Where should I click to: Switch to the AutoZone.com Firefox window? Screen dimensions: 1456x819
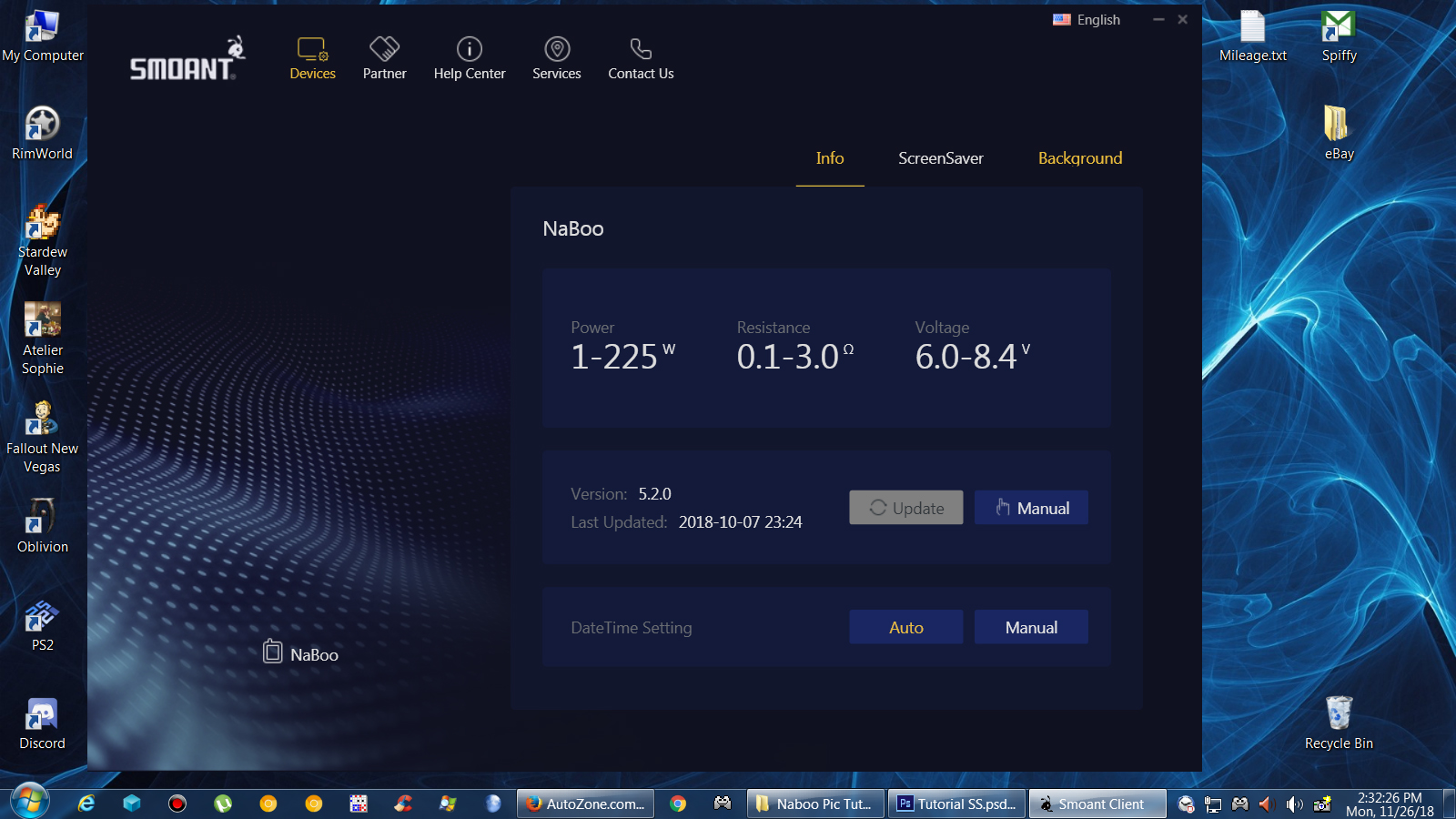pos(586,804)
